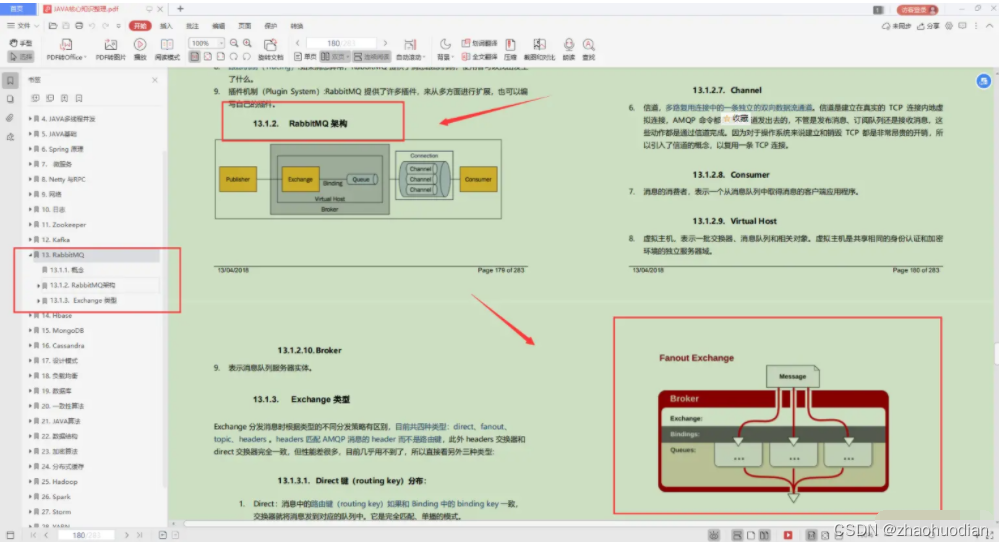Select the 插入 ribbon tab

pos(166,26)
